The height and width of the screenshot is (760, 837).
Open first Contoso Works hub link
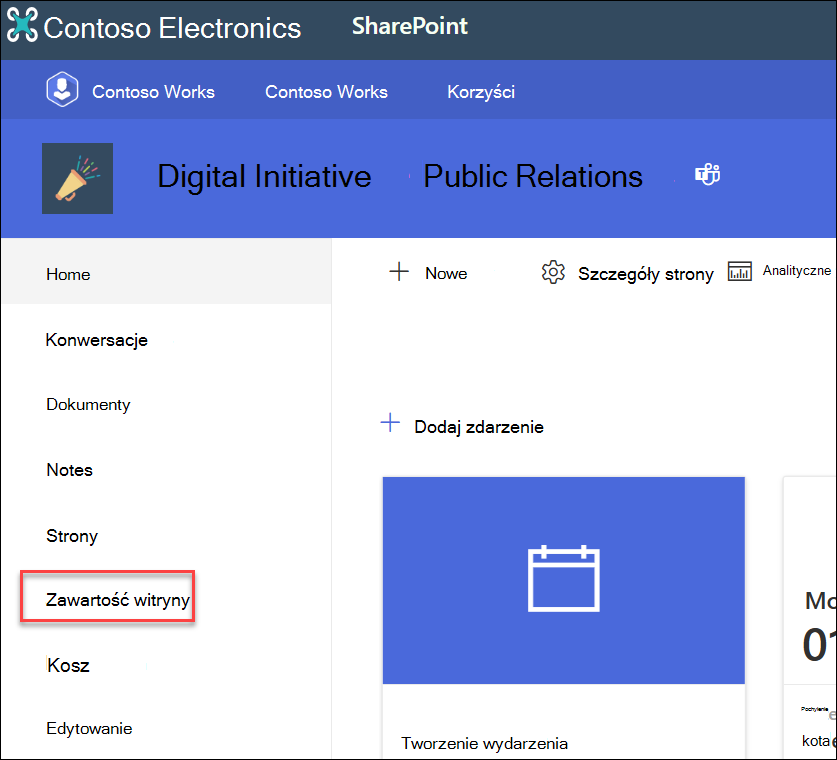click(153, 92)
